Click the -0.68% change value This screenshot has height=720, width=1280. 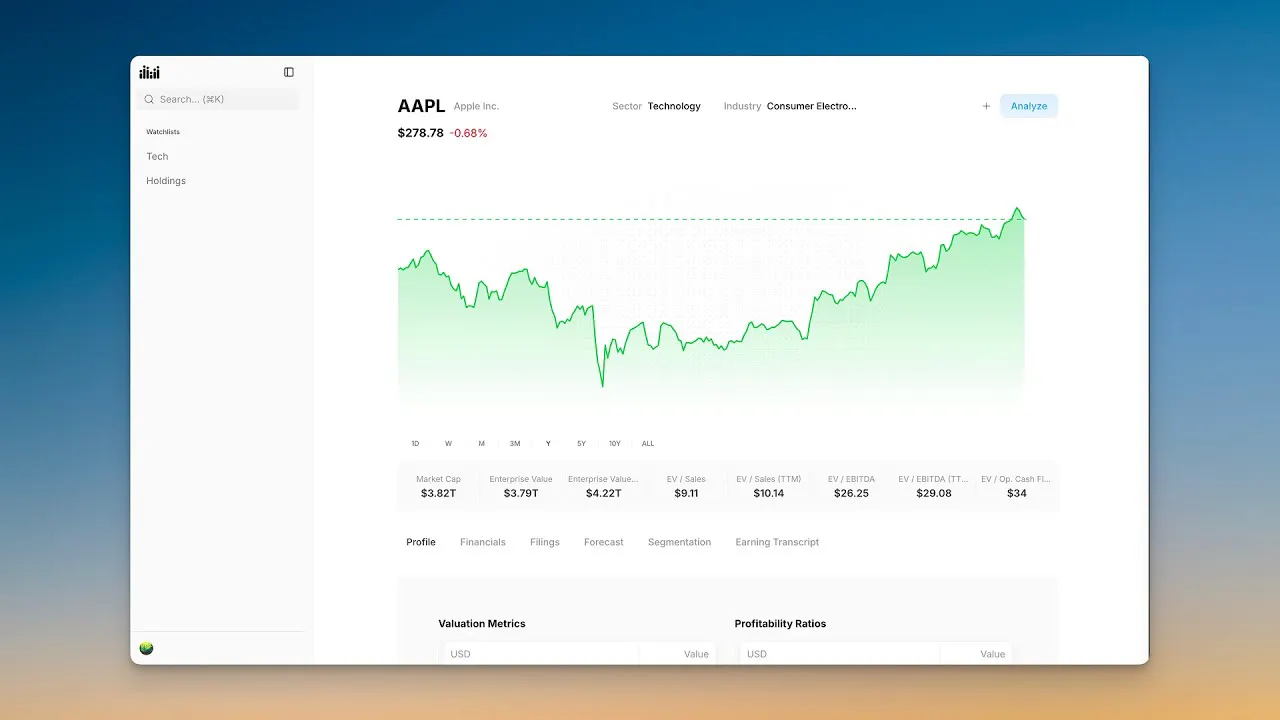point(468,133)
